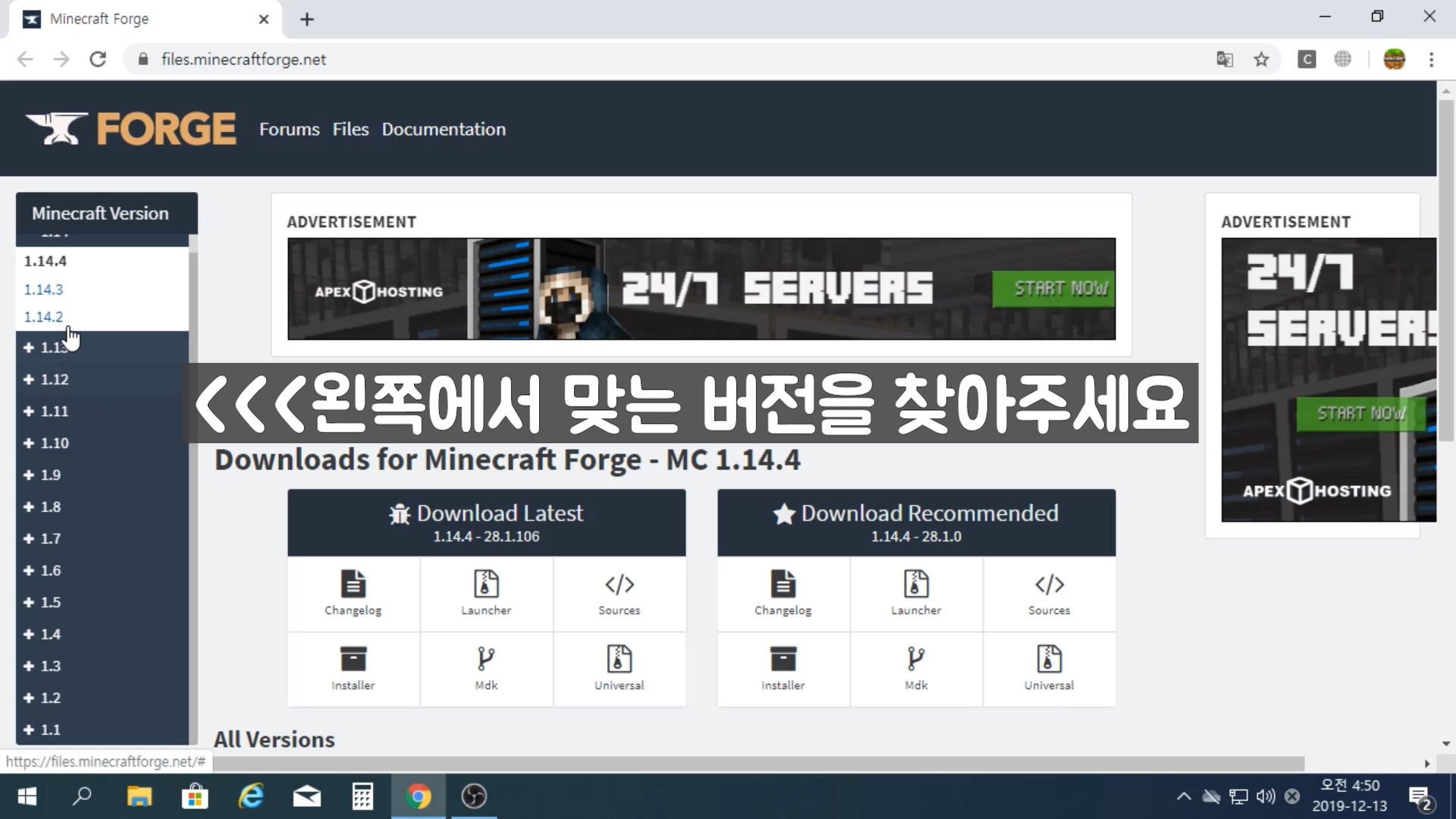
Task: Open a new browser tab
Action: pos(307,20)
